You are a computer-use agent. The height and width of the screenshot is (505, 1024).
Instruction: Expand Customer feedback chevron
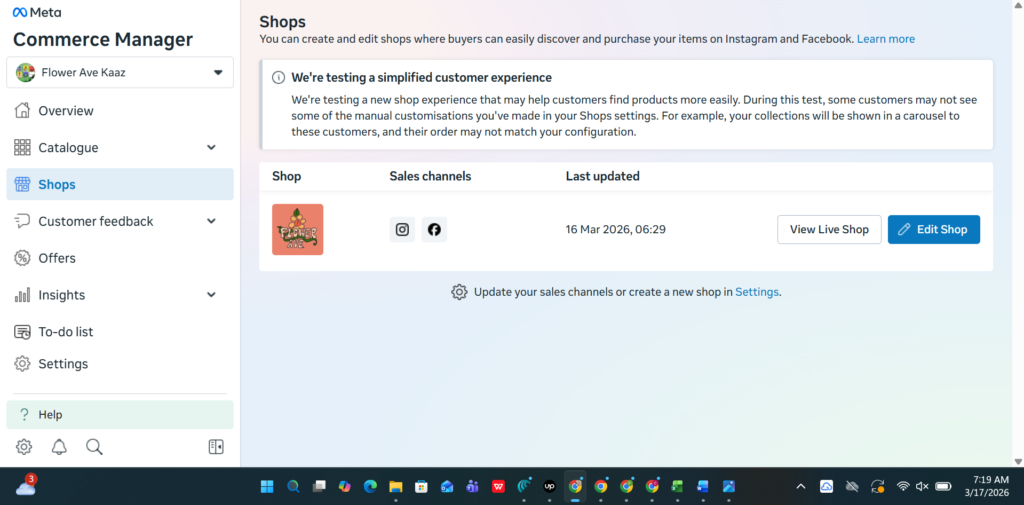pyautogui.click(x=212, y=221)
